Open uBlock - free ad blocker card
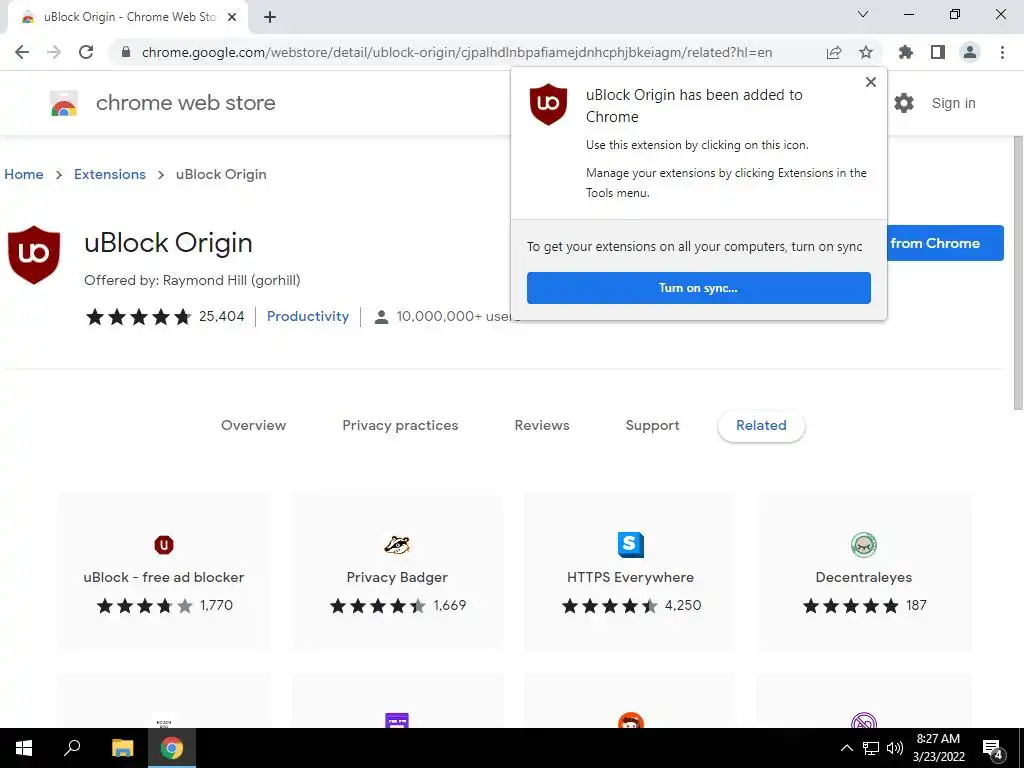The height and width of the screenshot is (768, 1024). click(x=164, y=572)
